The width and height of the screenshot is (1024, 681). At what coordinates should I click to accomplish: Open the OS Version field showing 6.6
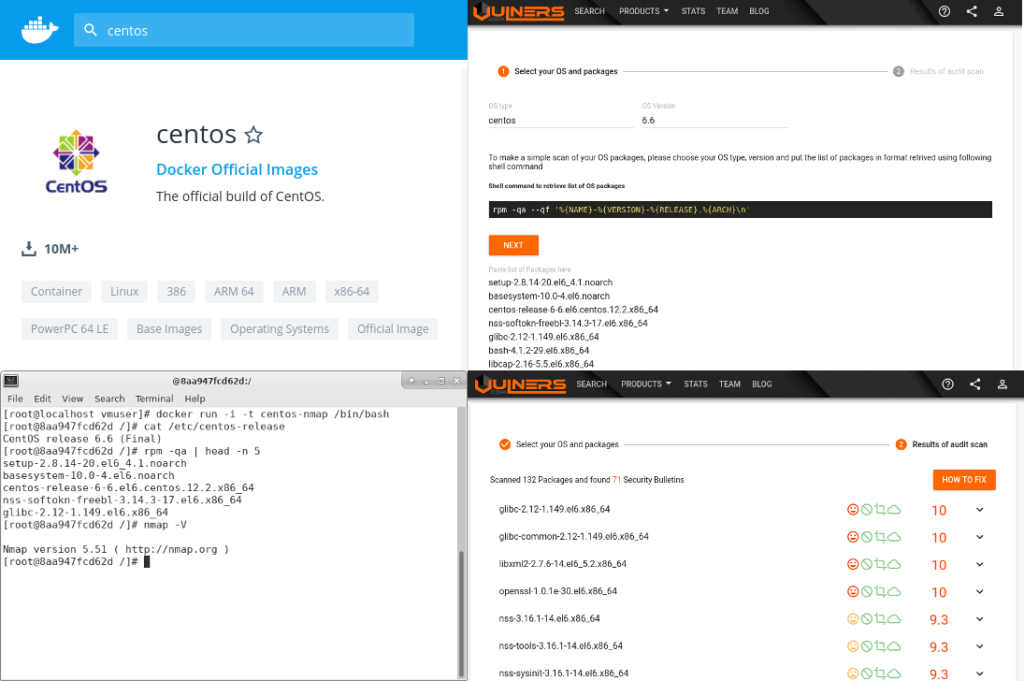click(x=714, y=120)
